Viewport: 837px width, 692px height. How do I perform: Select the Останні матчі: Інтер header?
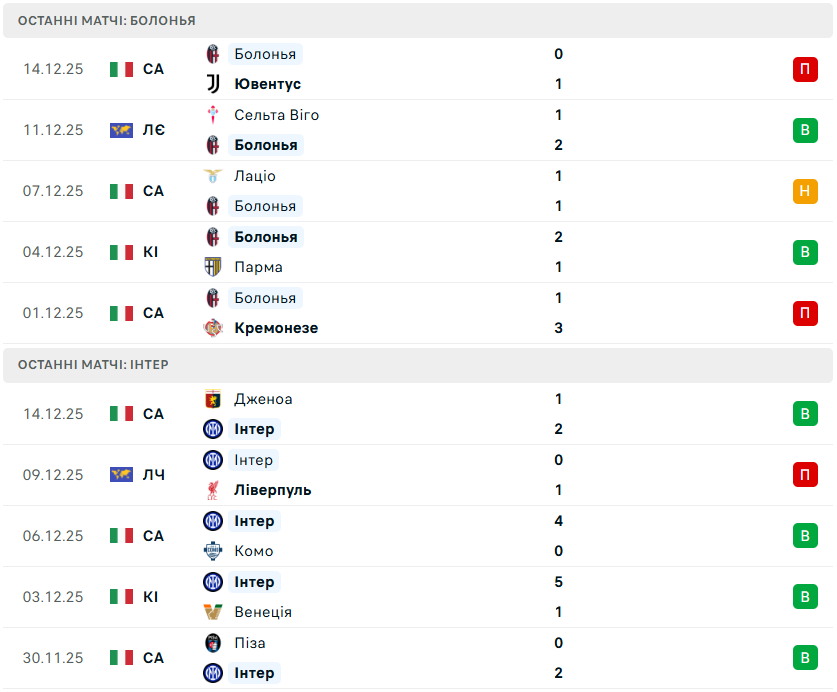click(93, 365)
